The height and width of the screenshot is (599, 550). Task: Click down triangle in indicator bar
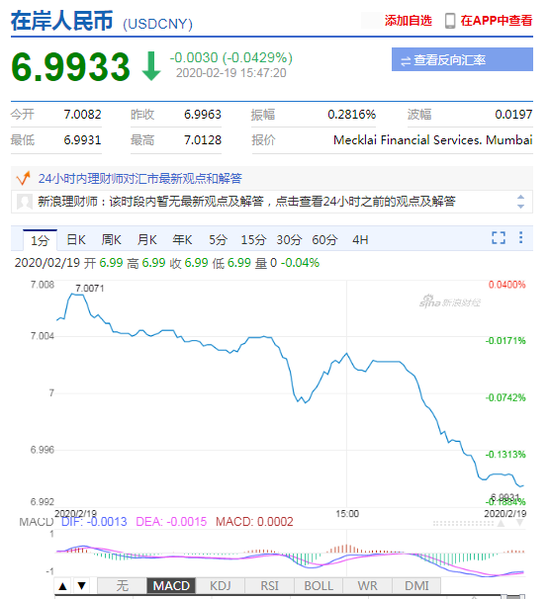coord(81,586)
